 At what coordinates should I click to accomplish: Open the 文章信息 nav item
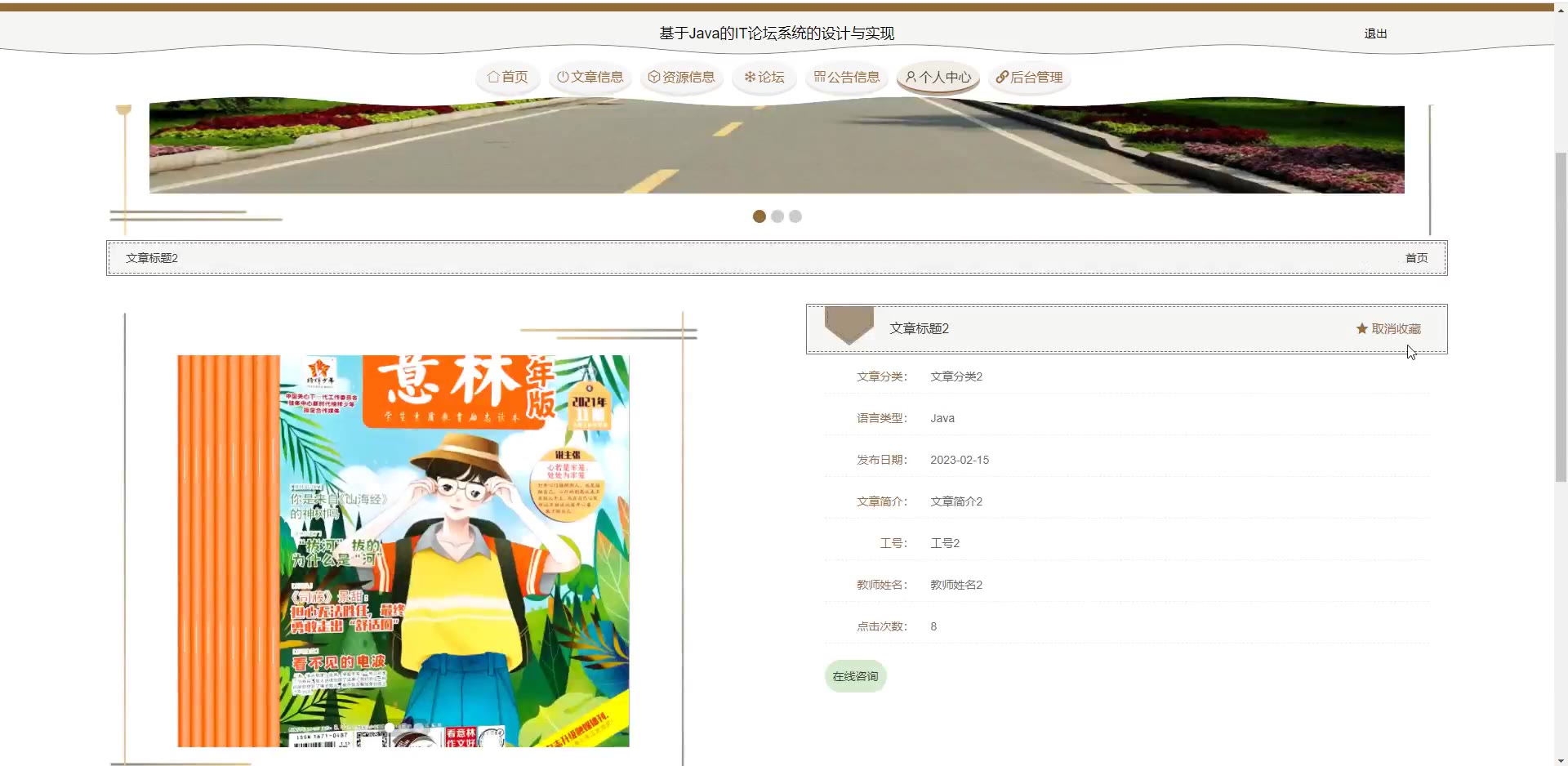(x=590, y=77)
